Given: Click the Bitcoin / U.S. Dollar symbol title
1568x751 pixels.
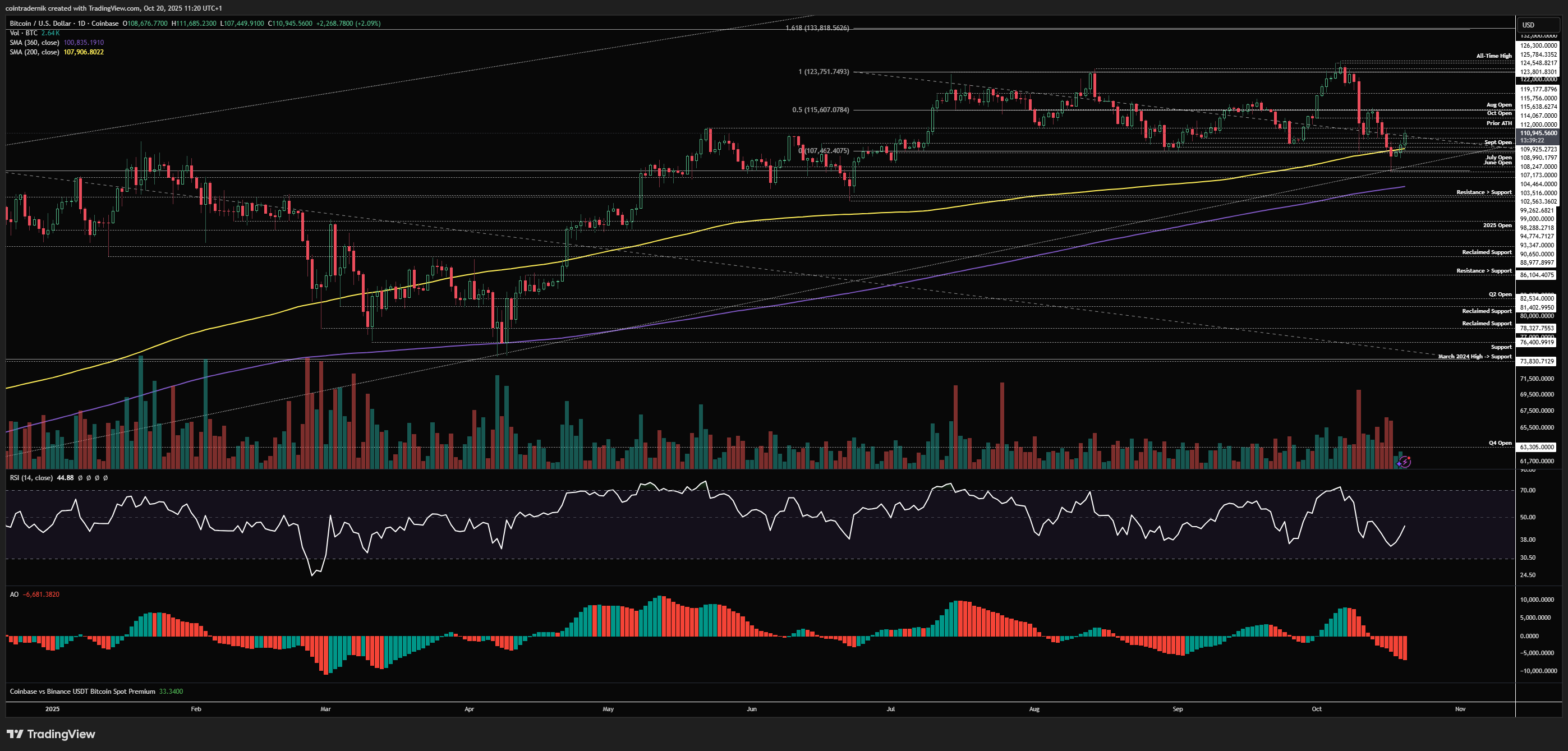Looking at the screenshot, I should (x=40, y=24).
